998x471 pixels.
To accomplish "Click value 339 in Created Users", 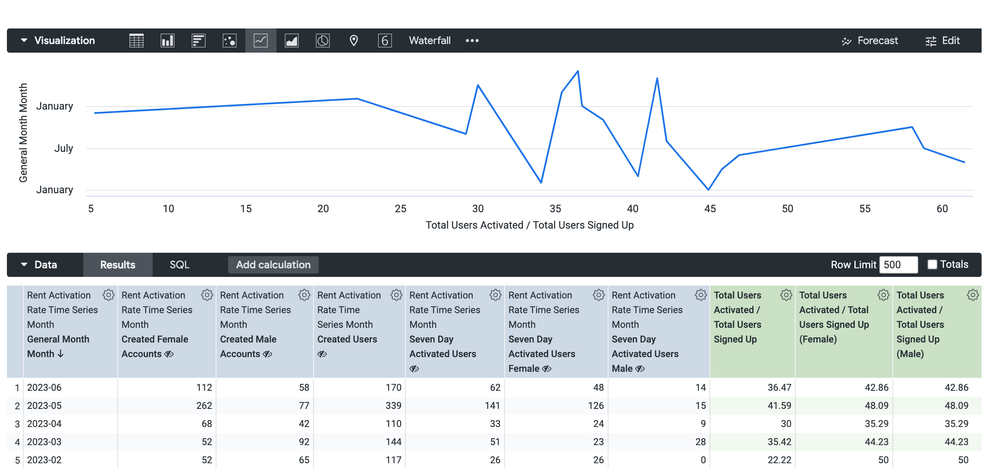I will pyautogui.click(x=393, y=405).
